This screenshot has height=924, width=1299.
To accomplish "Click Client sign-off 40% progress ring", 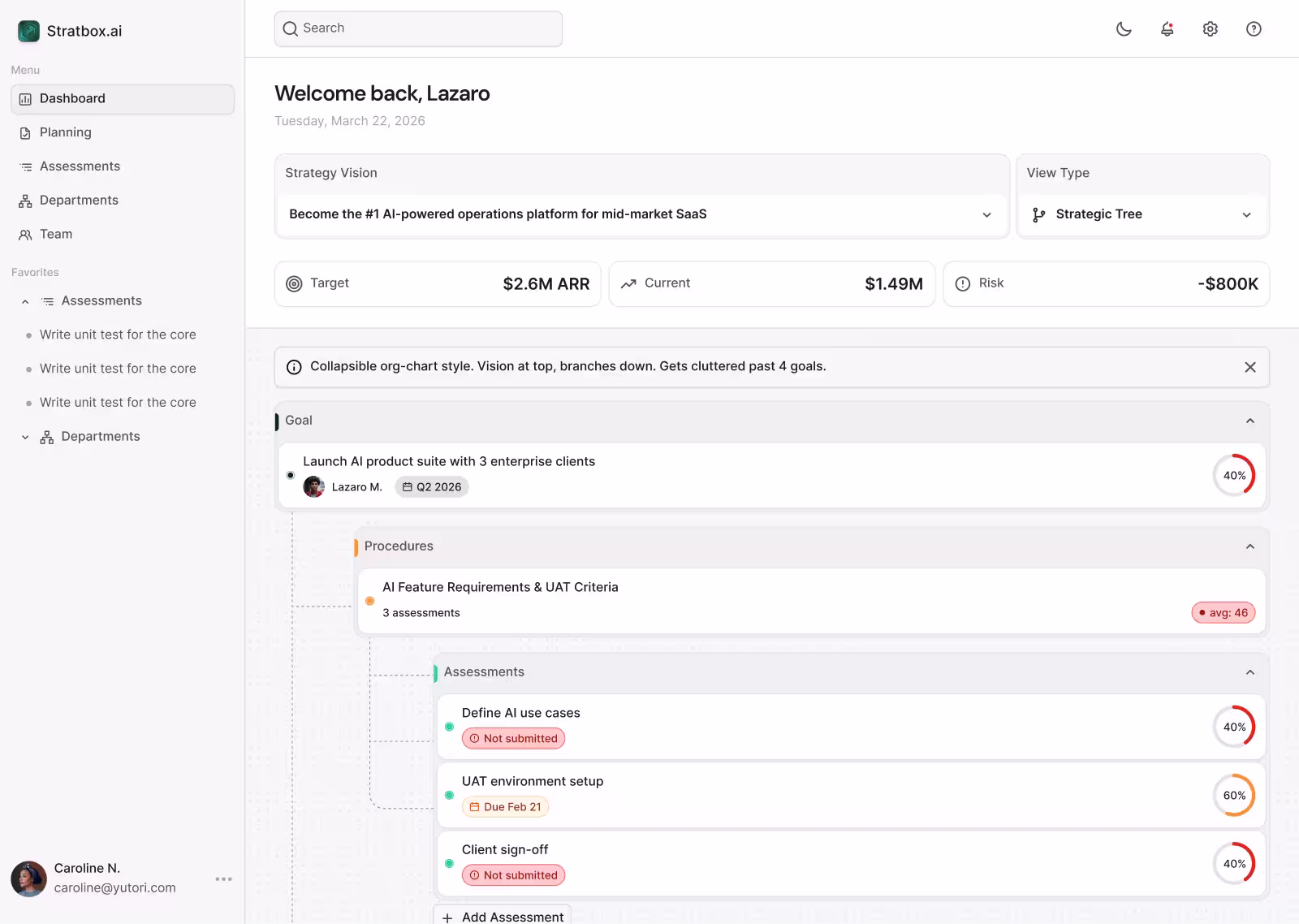I will [x=1234, y=864].
